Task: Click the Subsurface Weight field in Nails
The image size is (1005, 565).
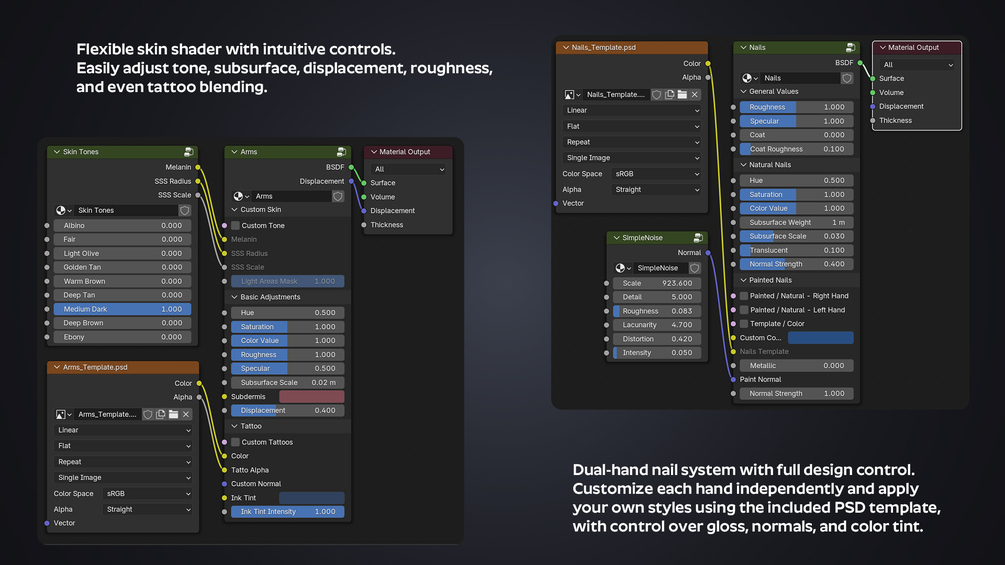Action: [x=797, y=222]
